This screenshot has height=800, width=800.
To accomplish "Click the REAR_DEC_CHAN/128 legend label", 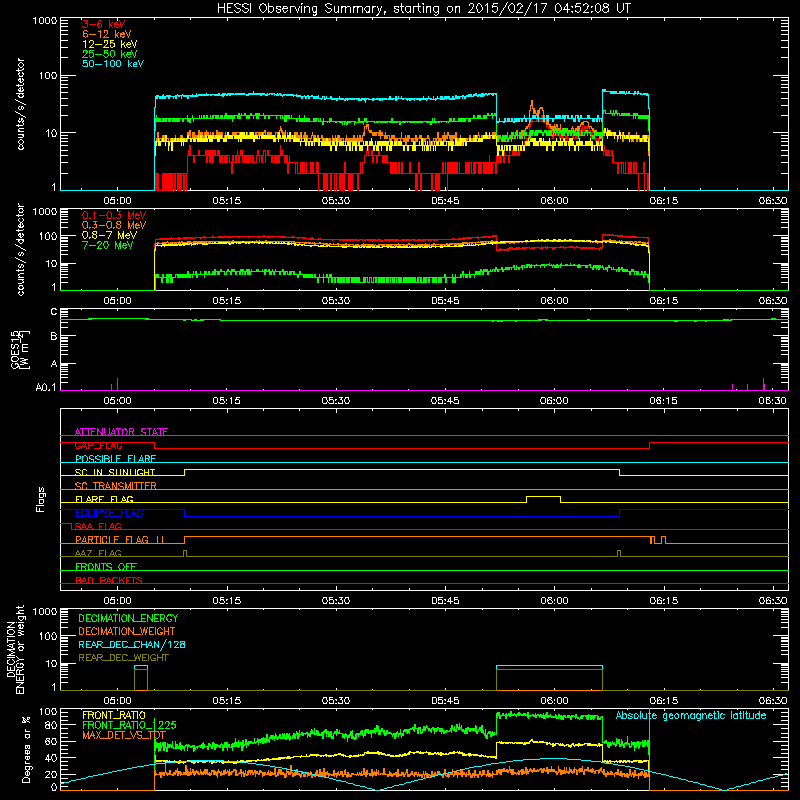I will point(132,644).
